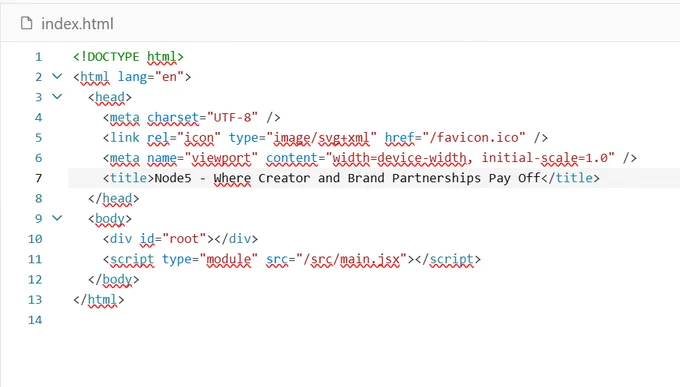680x387 pixels.
Task: Click the word "Node5" in the title
Action: pyautogui.click(x=173, y=178)
